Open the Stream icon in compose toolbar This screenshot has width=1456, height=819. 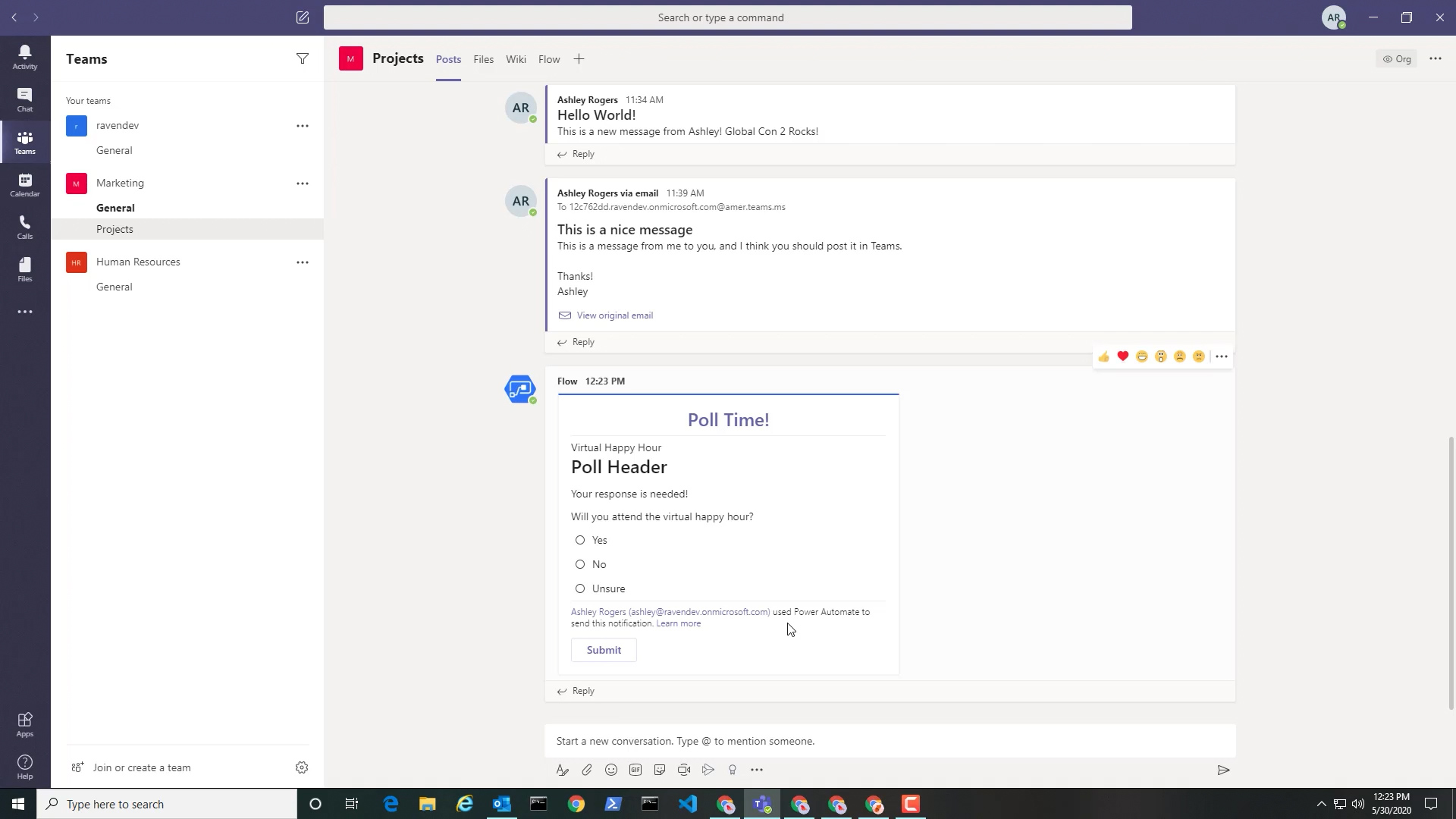tap(708, 770)
